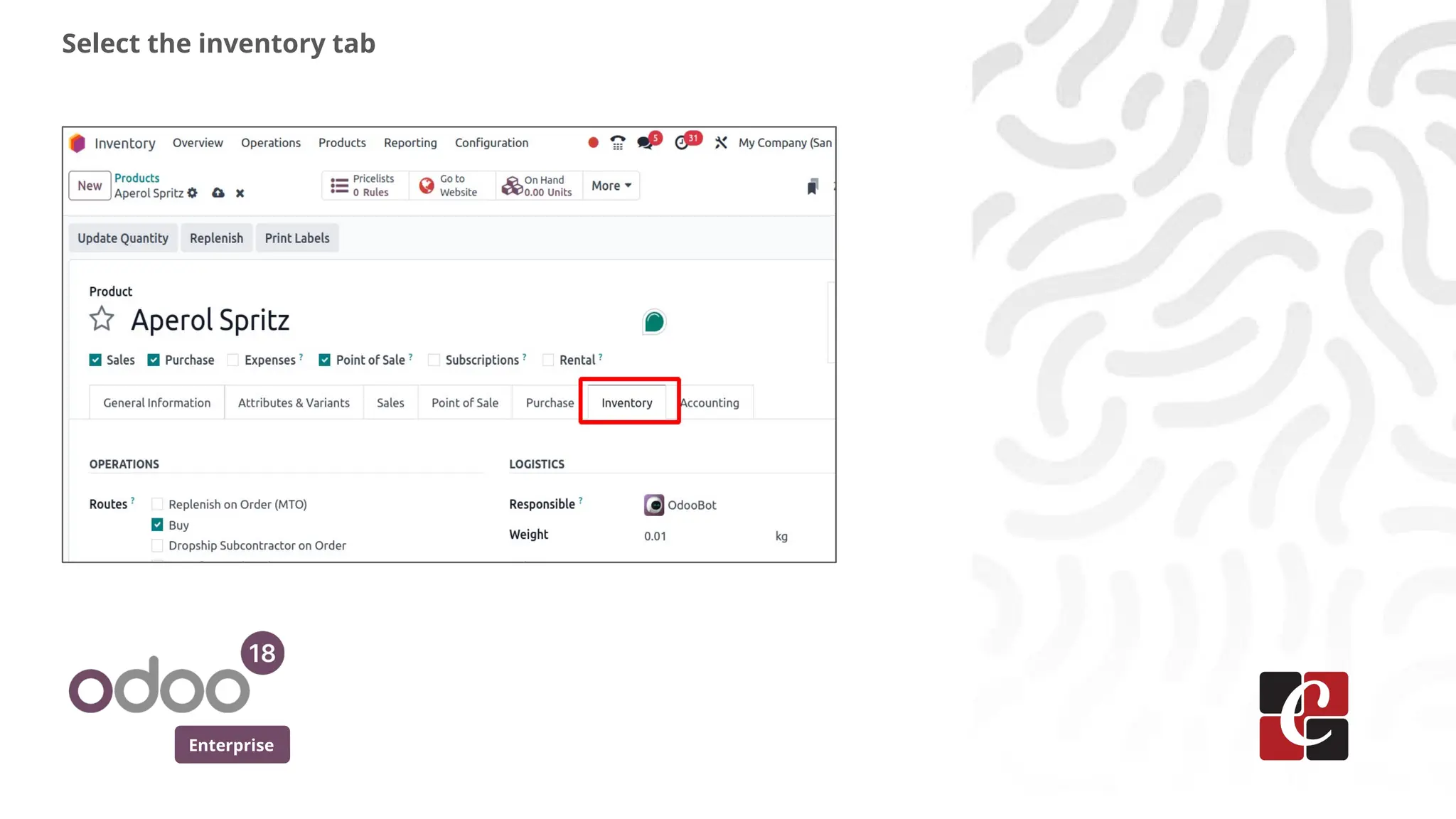Open the My Company switcher
1456x819 pixels.
(x=785, y=143)
